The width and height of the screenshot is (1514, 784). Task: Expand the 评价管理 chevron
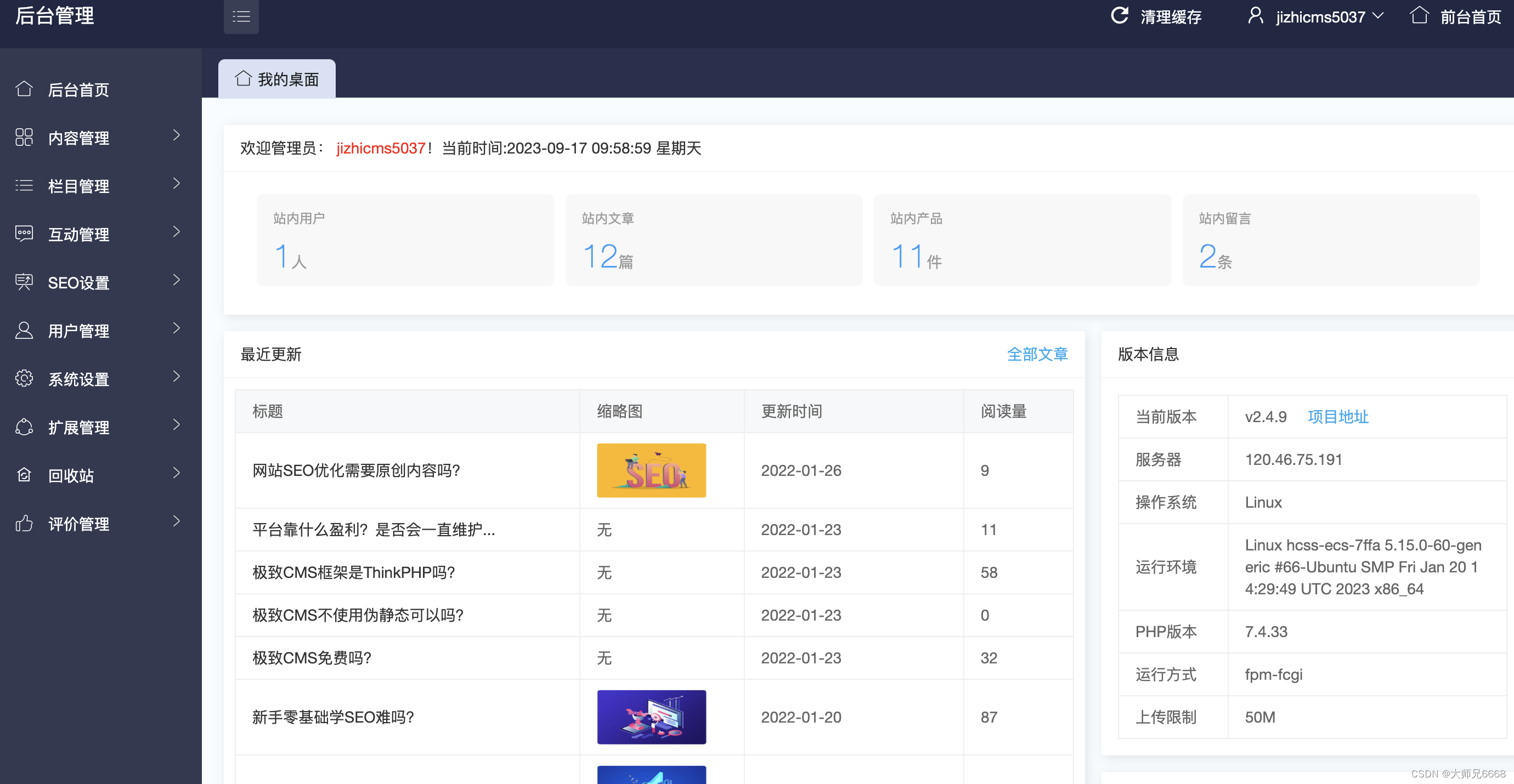tap(176, 521)
